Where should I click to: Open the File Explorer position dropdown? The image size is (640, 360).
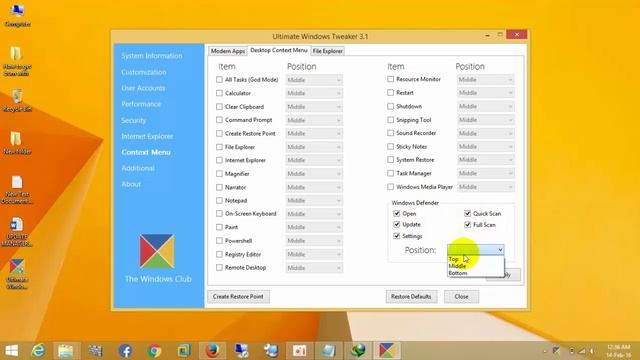(x=314, y=147)
